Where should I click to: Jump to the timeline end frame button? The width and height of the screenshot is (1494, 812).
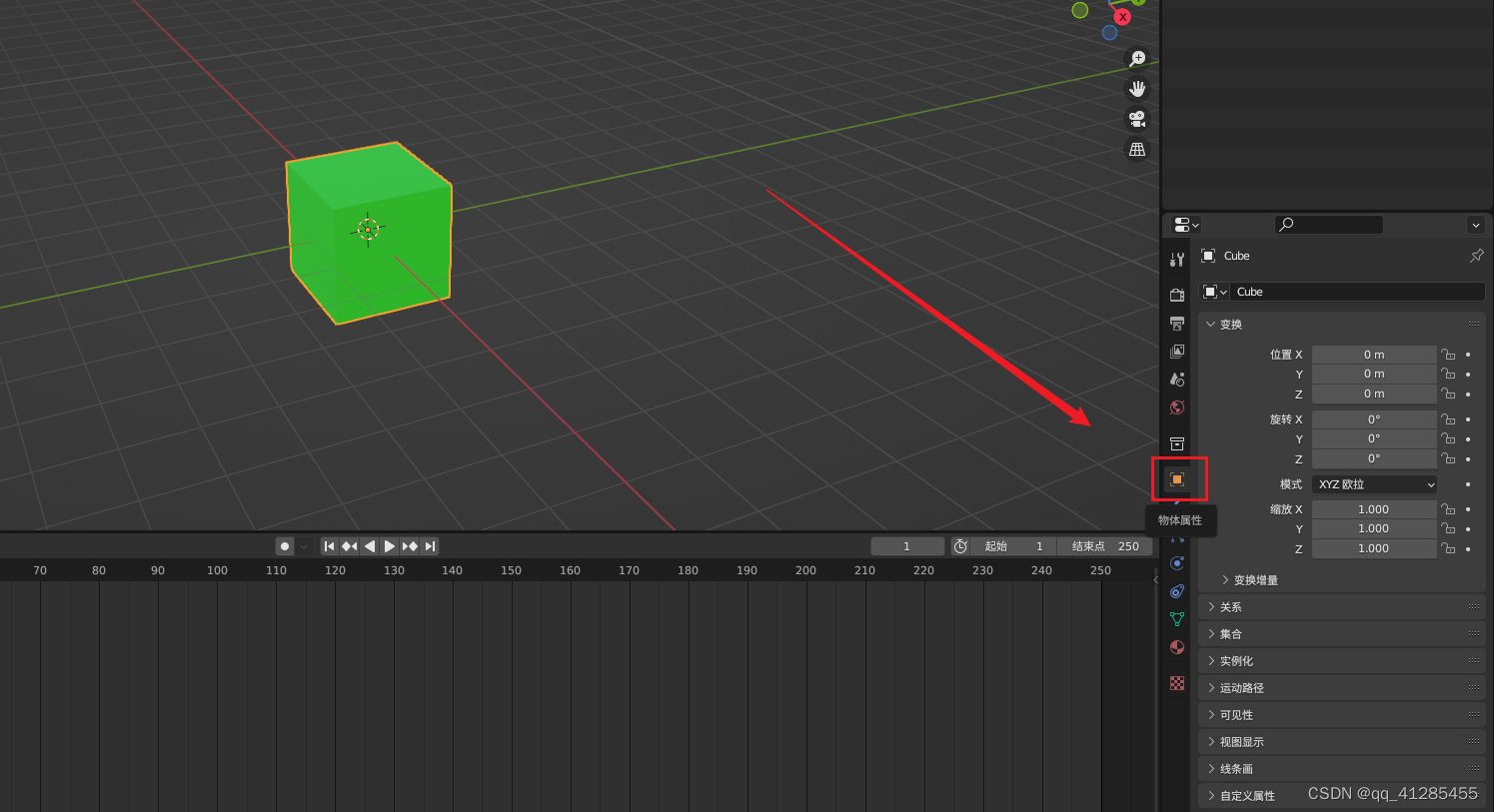point(430,546)
